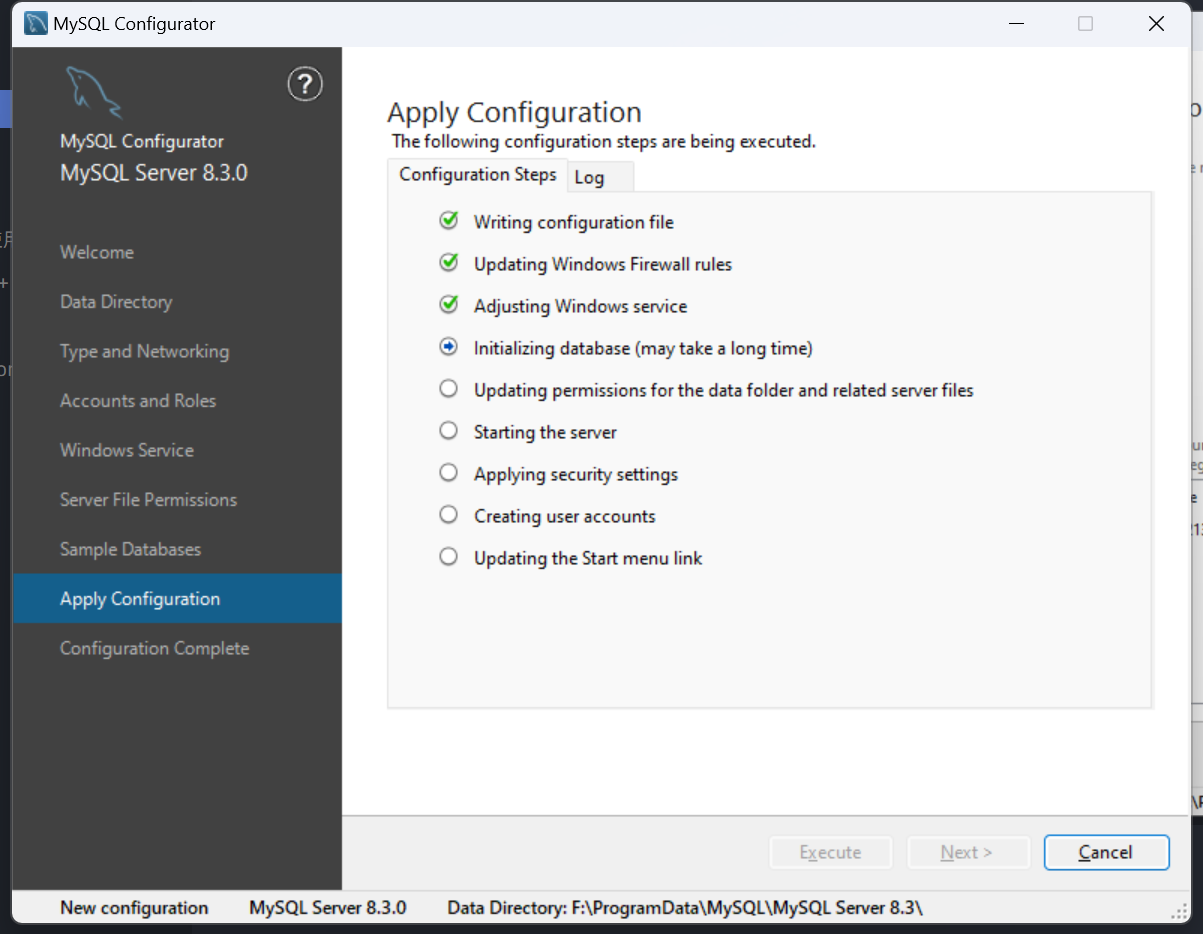Close the MySQL Configurator window
Image resolution: width=1203 pixels, height=934 pixels.
1156,24
